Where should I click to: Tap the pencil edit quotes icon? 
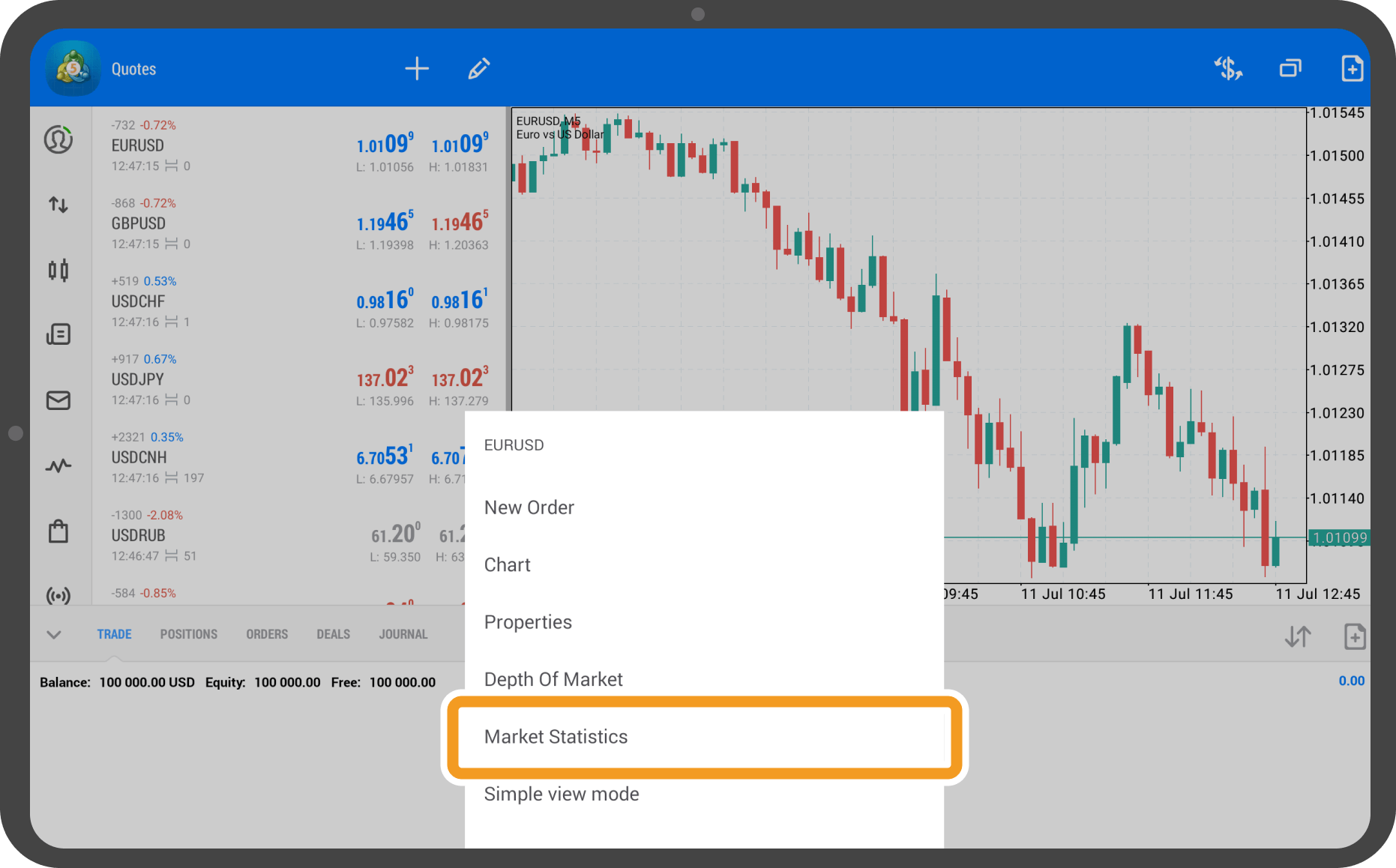click(479, 69)
